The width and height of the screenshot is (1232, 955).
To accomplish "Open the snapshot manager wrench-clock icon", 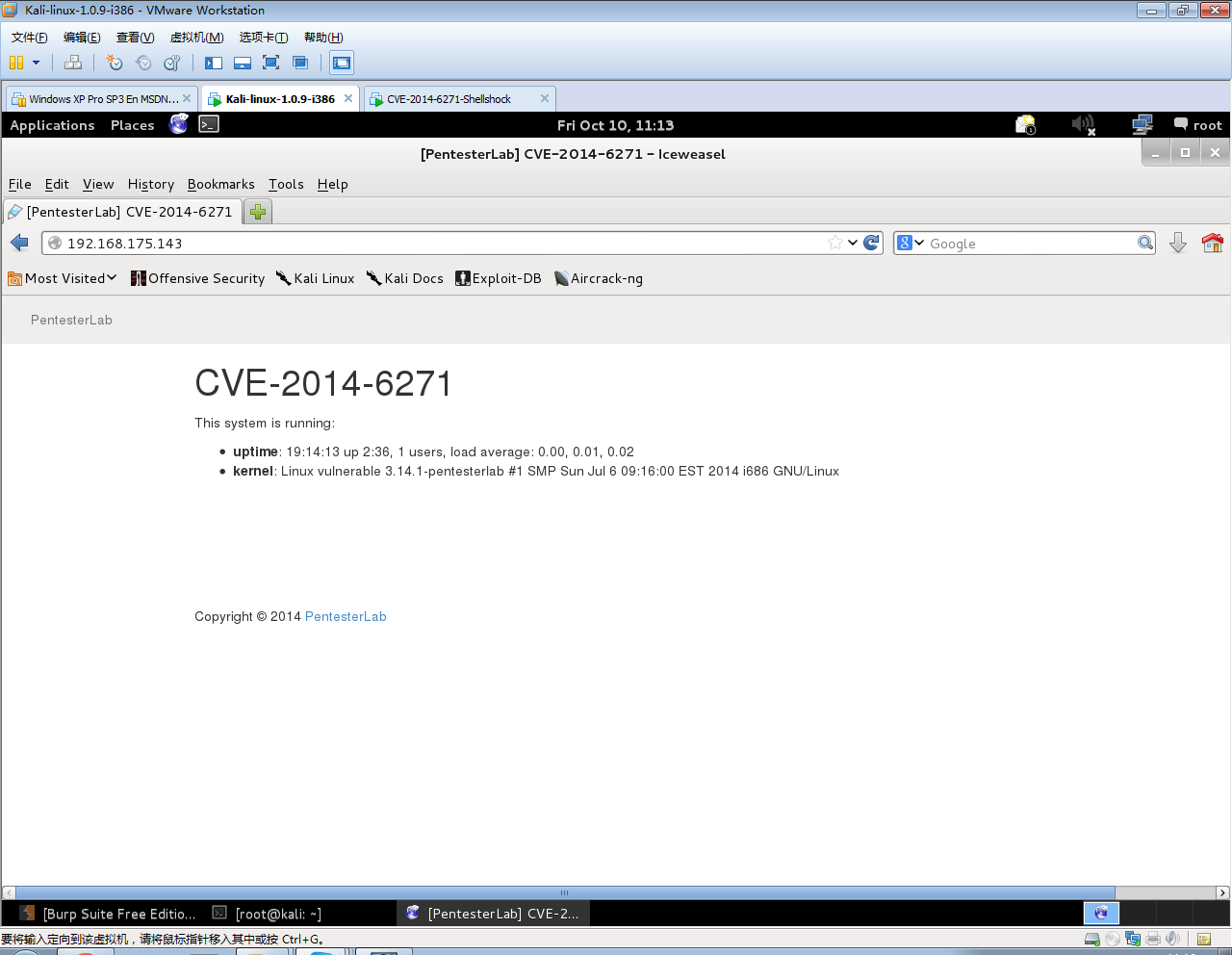I will pyautogui.click(x=172, y=63).
